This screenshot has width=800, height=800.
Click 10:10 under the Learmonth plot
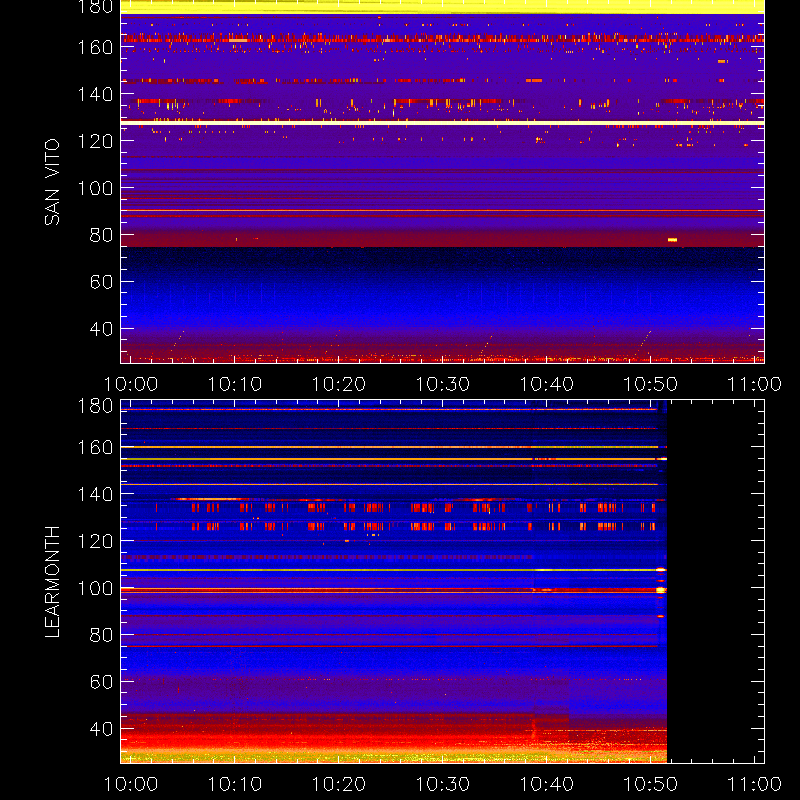point(235,784)
